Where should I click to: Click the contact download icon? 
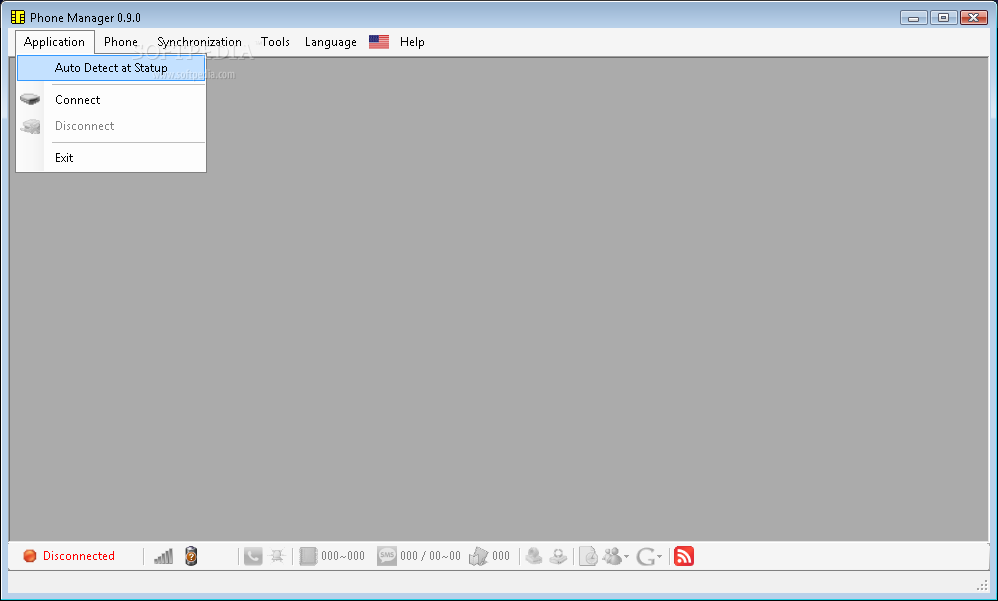(534, 556)
